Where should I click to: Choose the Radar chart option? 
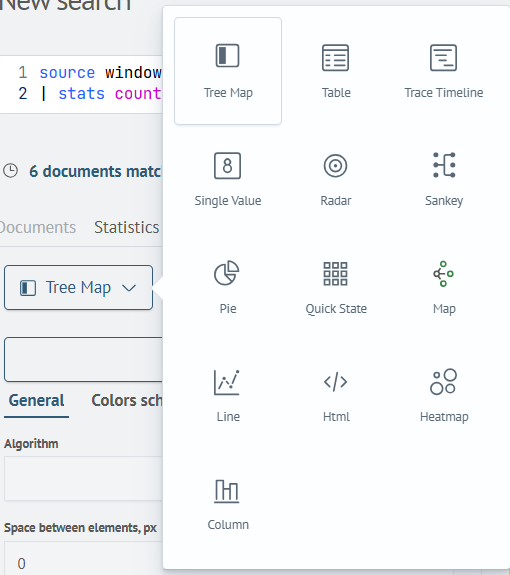tap(336, 179)
